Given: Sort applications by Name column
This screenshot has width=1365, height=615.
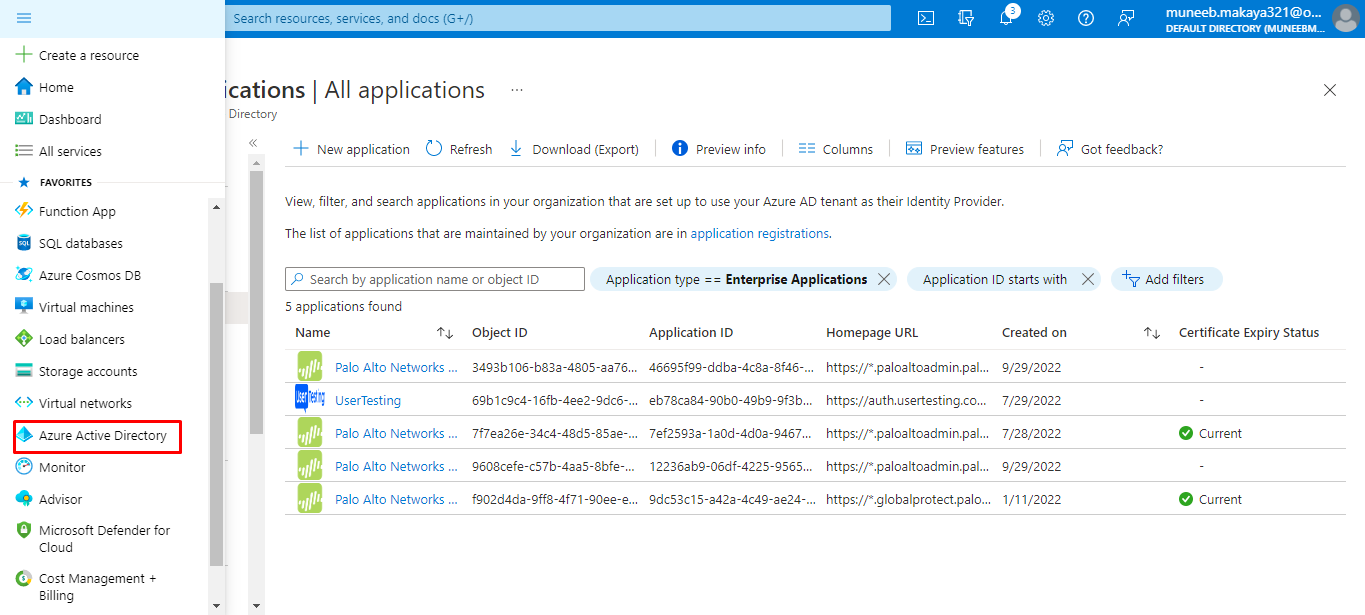Looking at the screenshot, I should 445,333.
